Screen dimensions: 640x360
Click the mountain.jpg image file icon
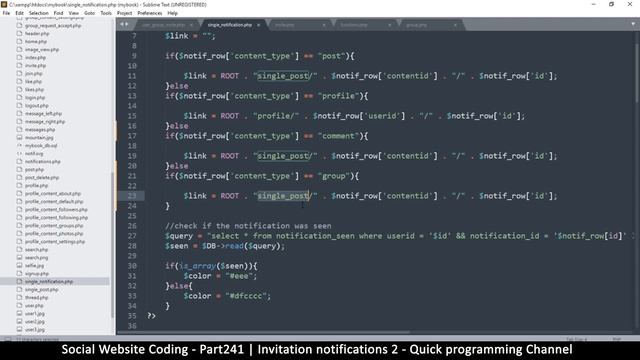(19, 138)
